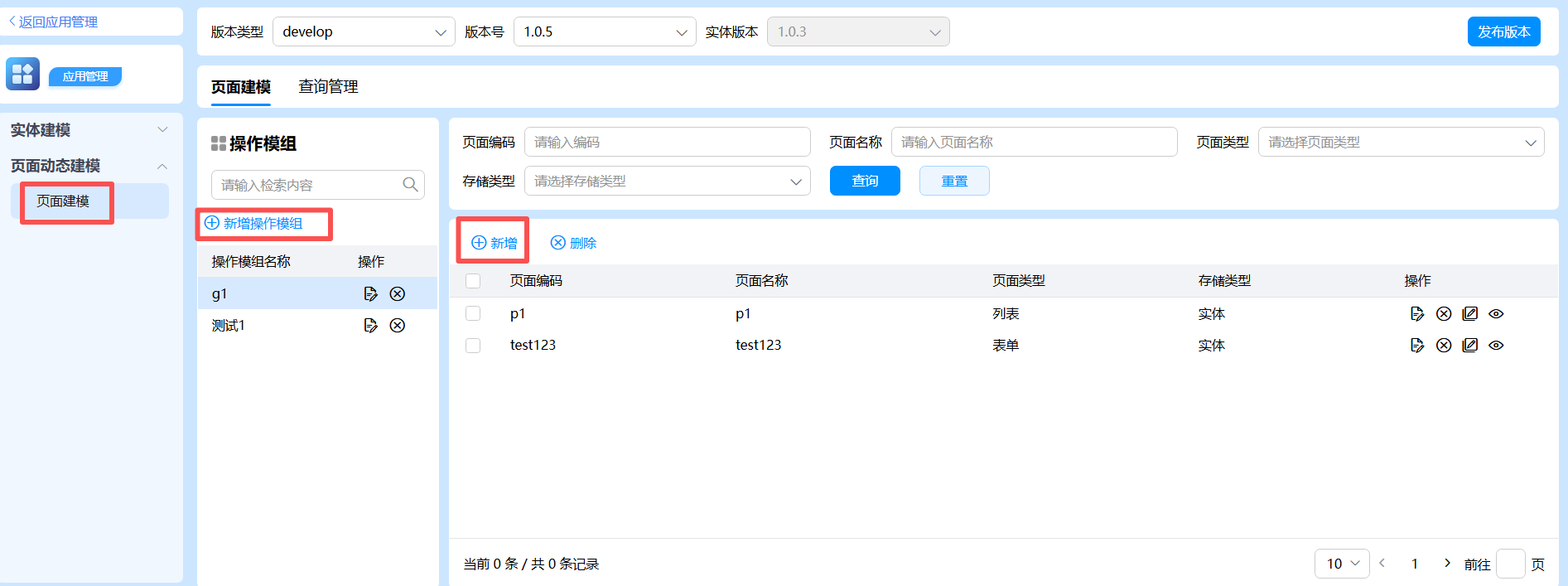Select 页面建模 in the left sidebar
The width and height of the screenshot is (1568, 586).
coord(64,201)
